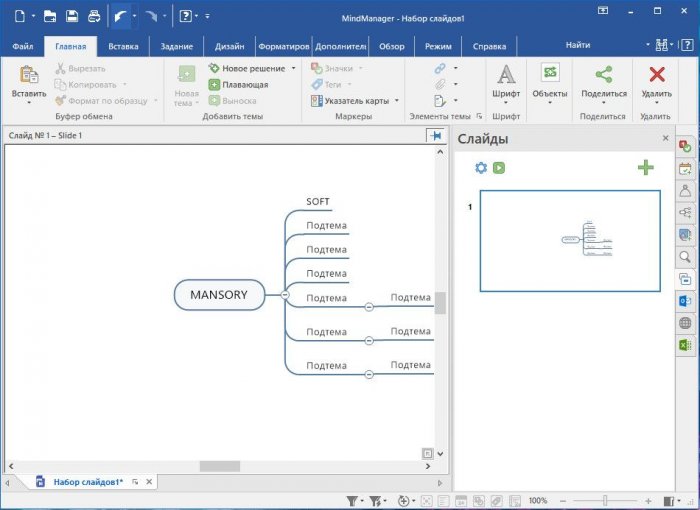Click the Указатель карты button
The height and width of the screenshot is (510, 700).
coord(350,101)
